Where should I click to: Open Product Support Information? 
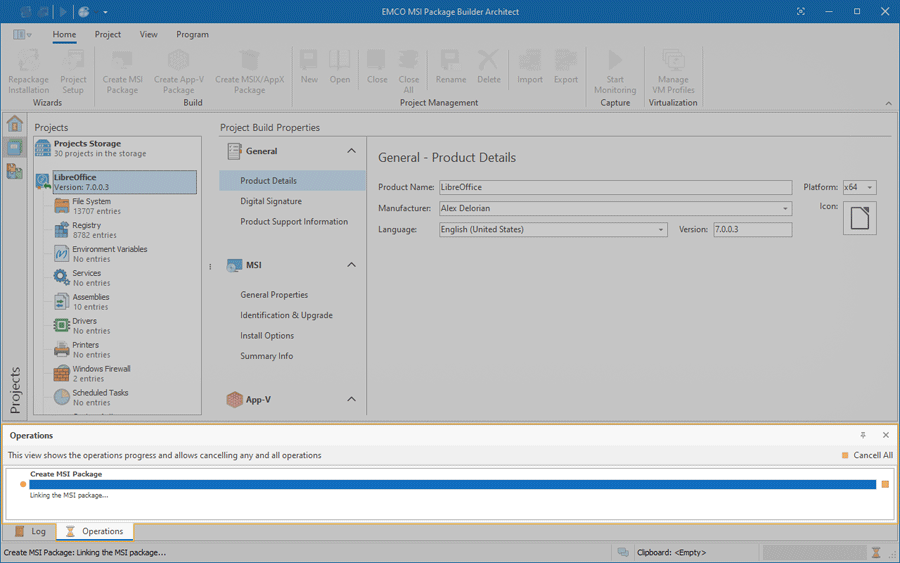click(x=294, y=222)
